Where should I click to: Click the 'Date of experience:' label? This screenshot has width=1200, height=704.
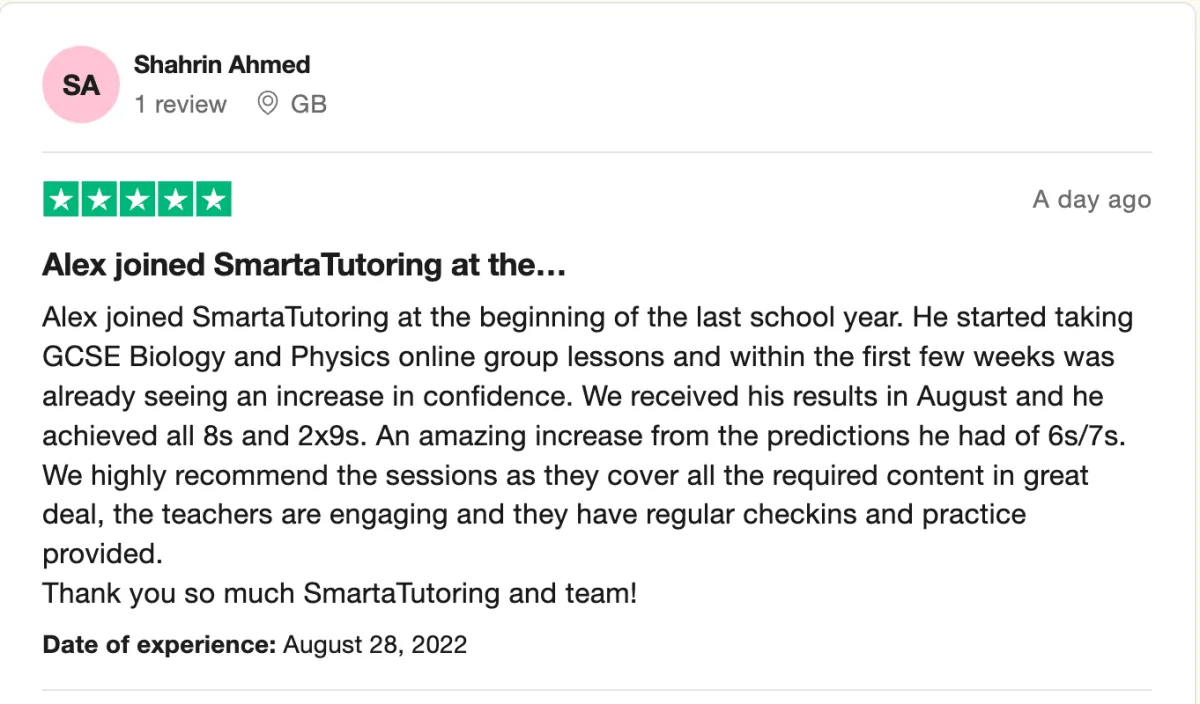158,644
